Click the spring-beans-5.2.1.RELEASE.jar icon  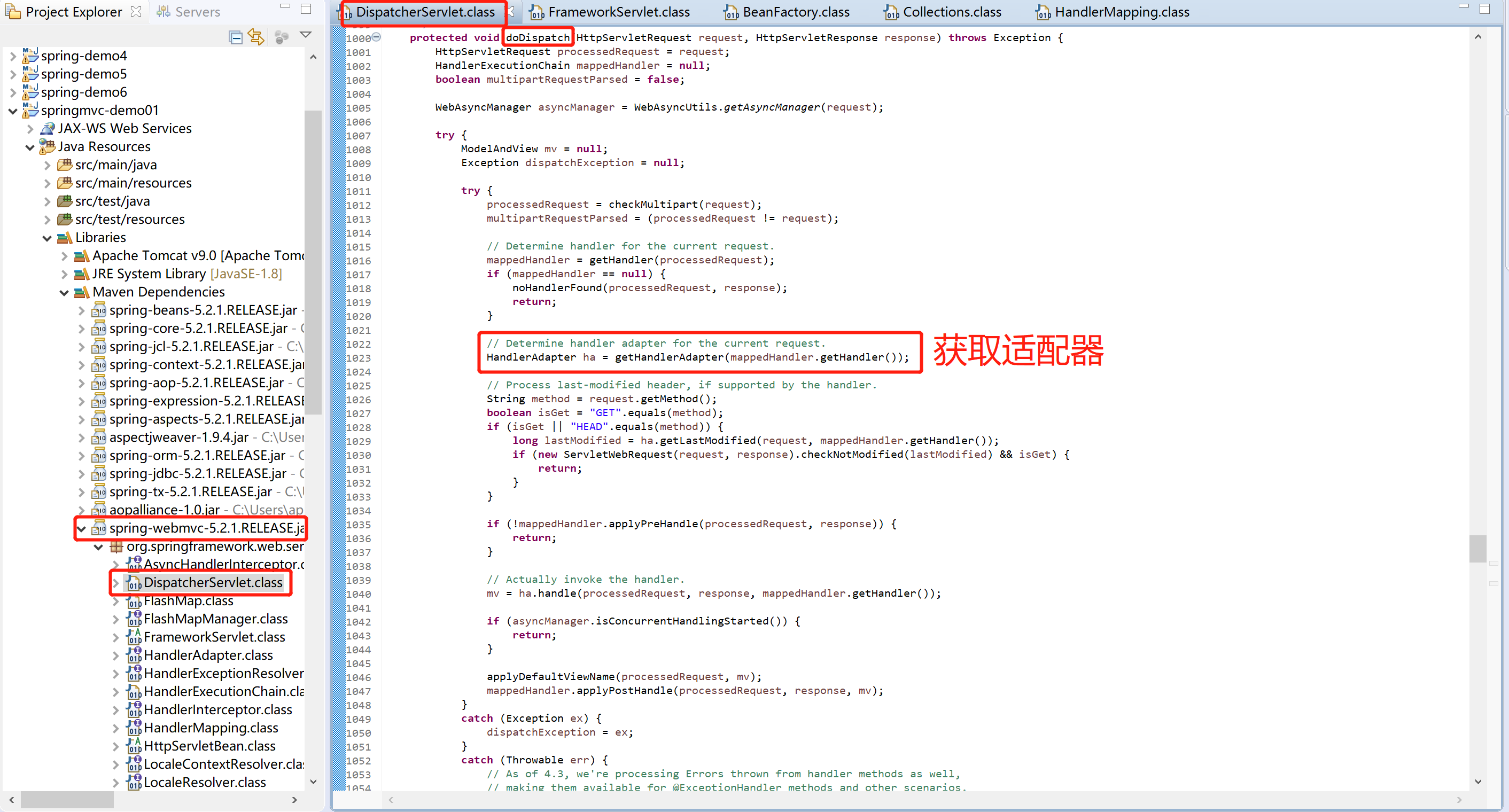(99, 310)
